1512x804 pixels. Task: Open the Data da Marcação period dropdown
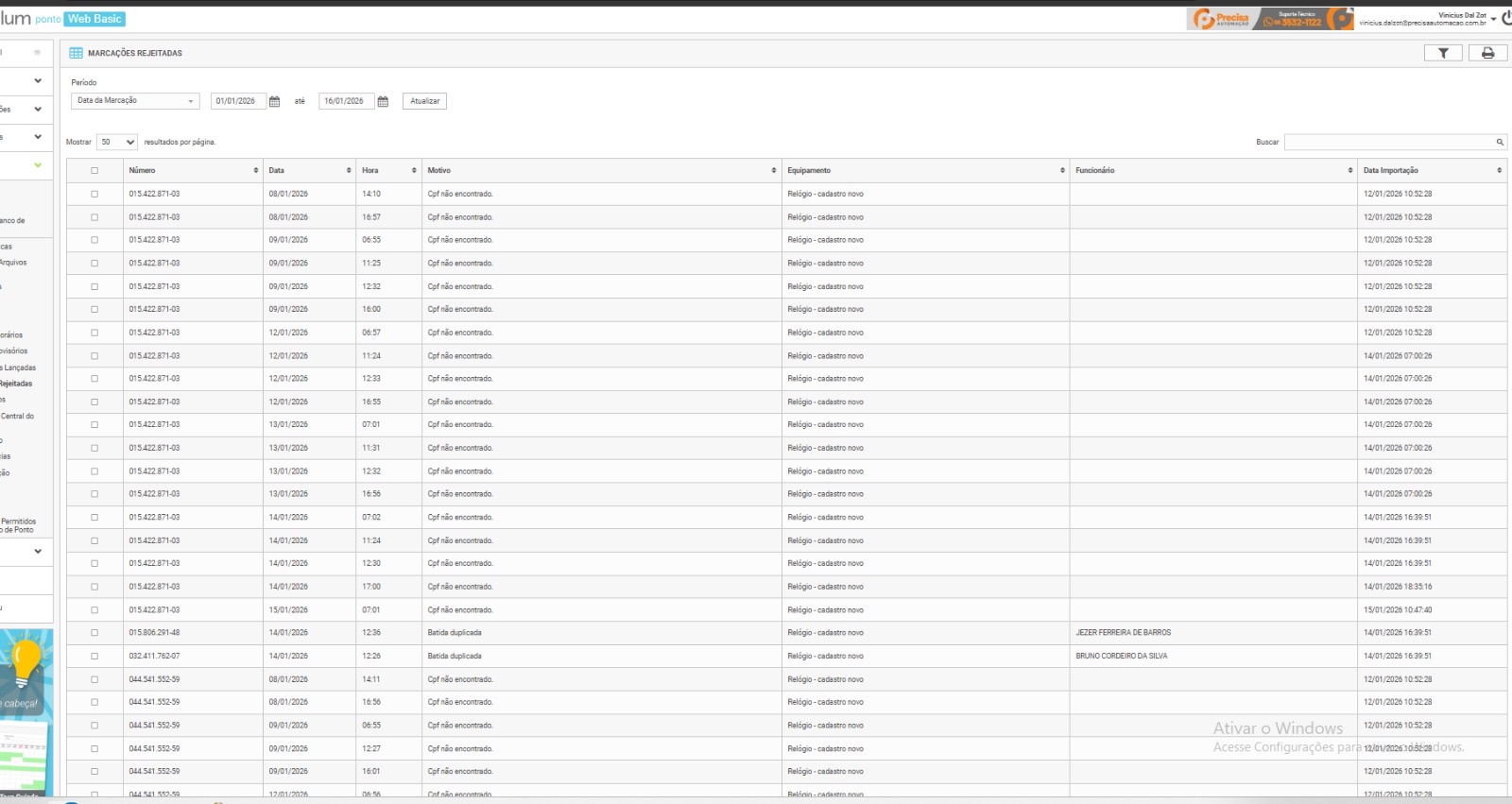pos(135,101)
